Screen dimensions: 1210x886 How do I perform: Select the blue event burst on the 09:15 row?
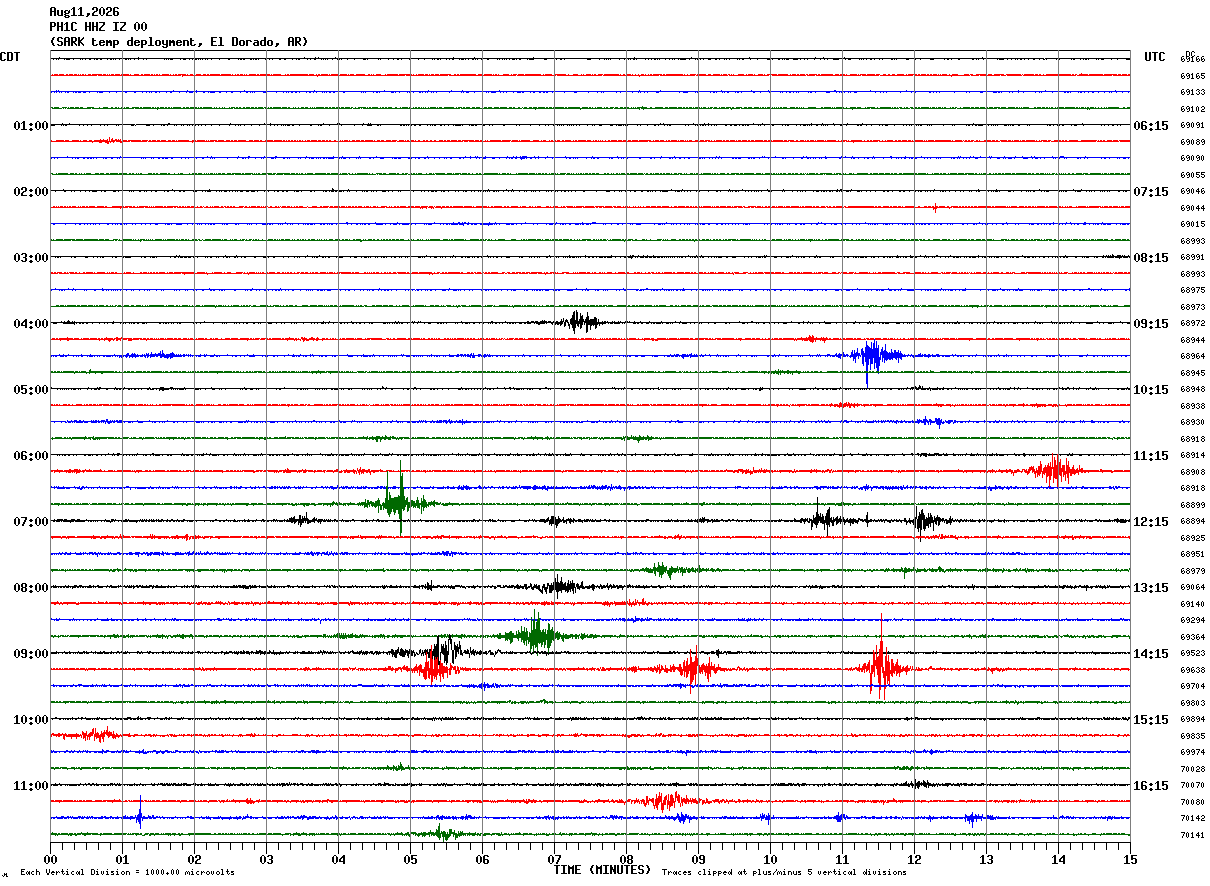(x=874, y=356)
